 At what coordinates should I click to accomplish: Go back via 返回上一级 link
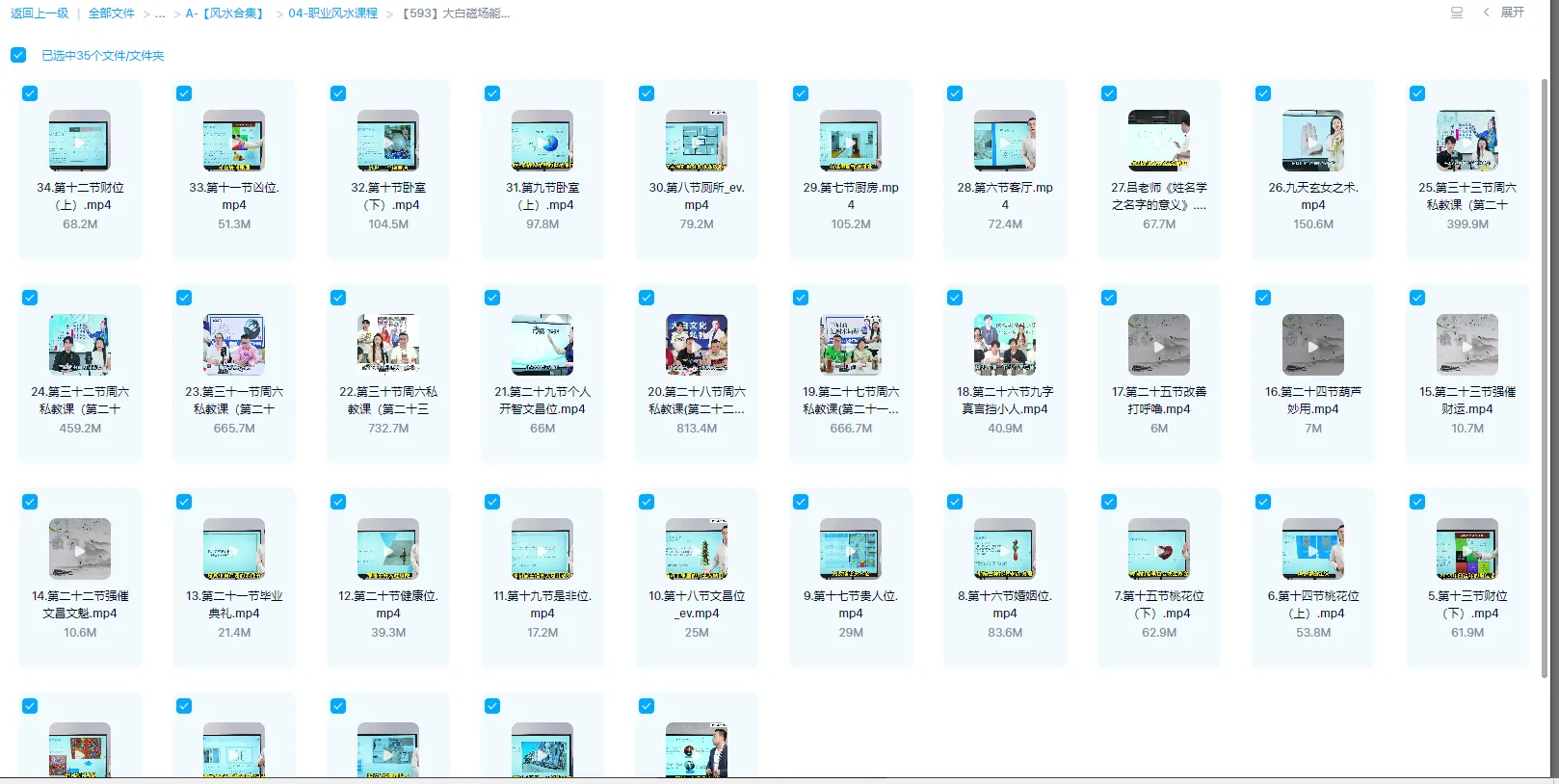[x=40, y=13]
